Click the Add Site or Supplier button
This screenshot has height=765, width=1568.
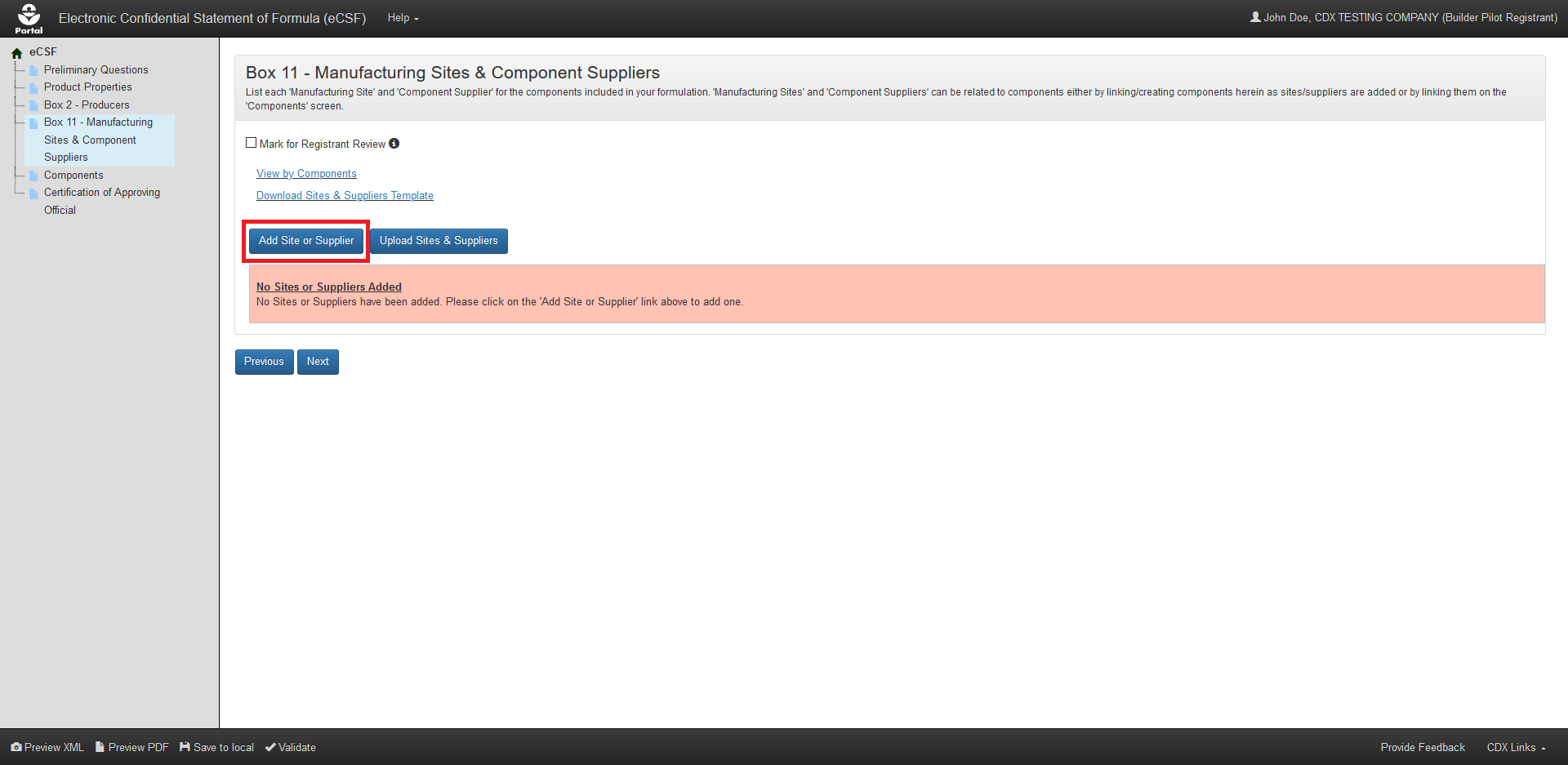[x=306, y=241]
